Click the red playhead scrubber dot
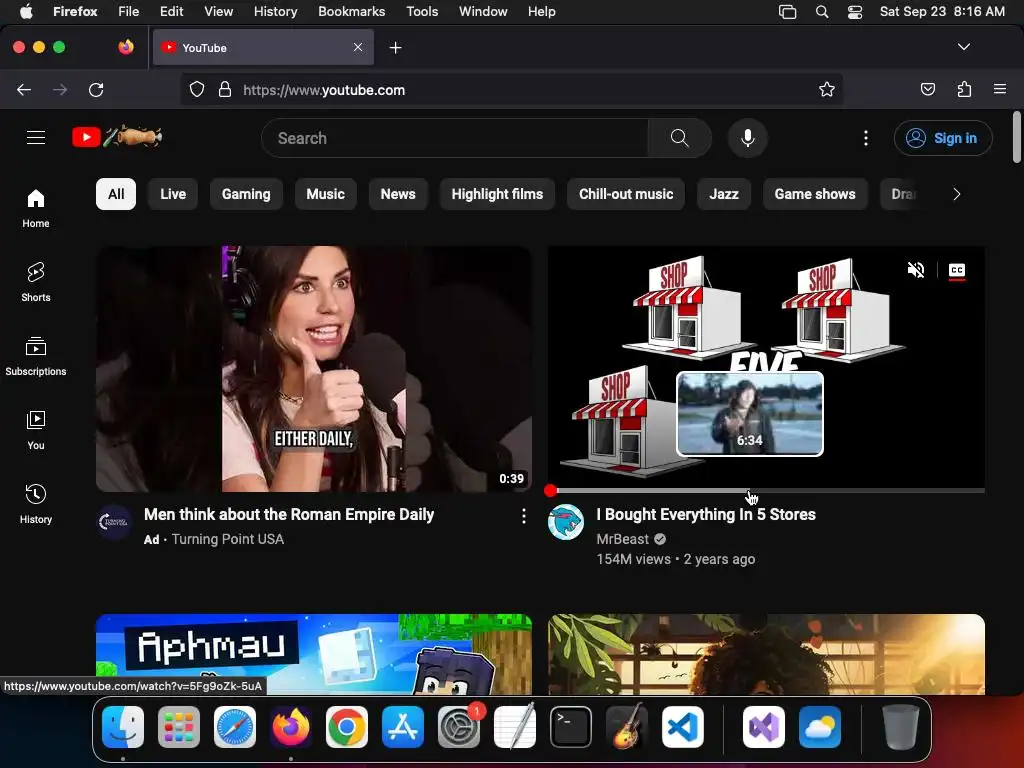This screenshot has height=768, width=1024. pos(551,490)
